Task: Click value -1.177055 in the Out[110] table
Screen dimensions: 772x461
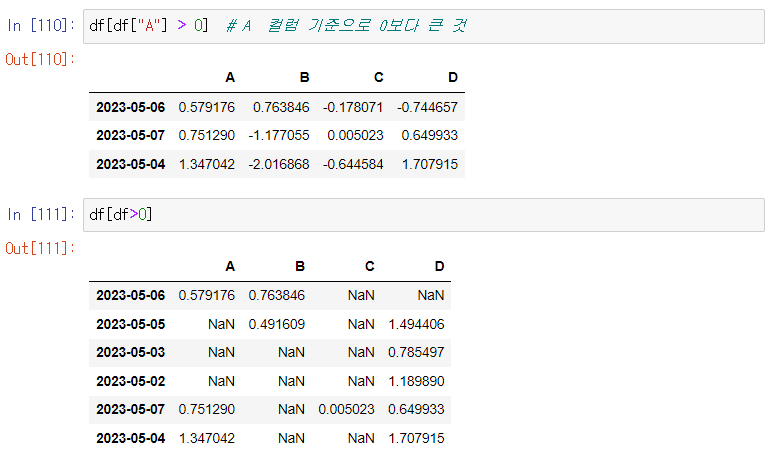Action: pos(279,135)
